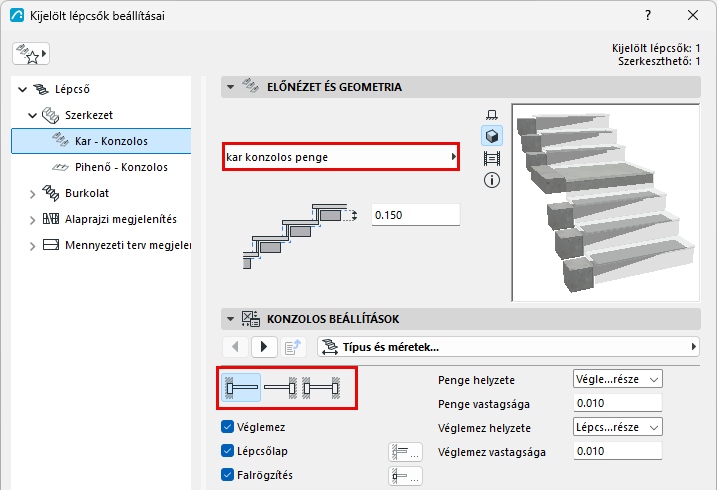Viewport: 717px width, 490px height.
Task: Click the Konzolos beállítások panel icon
Action: pos(251,319)
